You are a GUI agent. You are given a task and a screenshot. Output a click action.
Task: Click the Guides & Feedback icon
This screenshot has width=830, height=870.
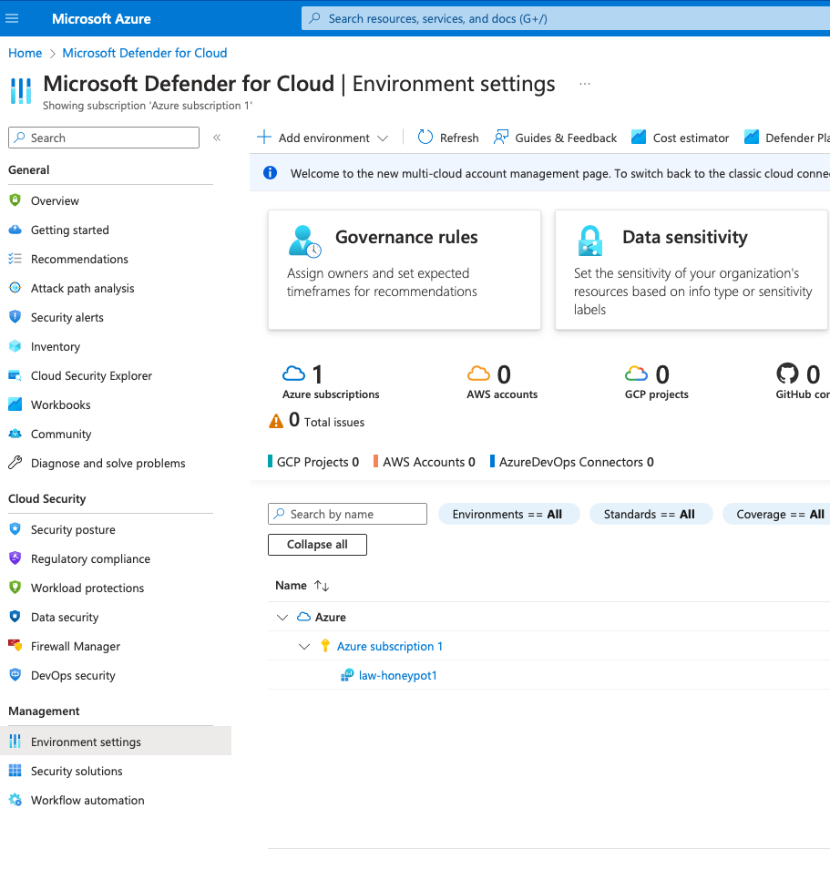501,138
